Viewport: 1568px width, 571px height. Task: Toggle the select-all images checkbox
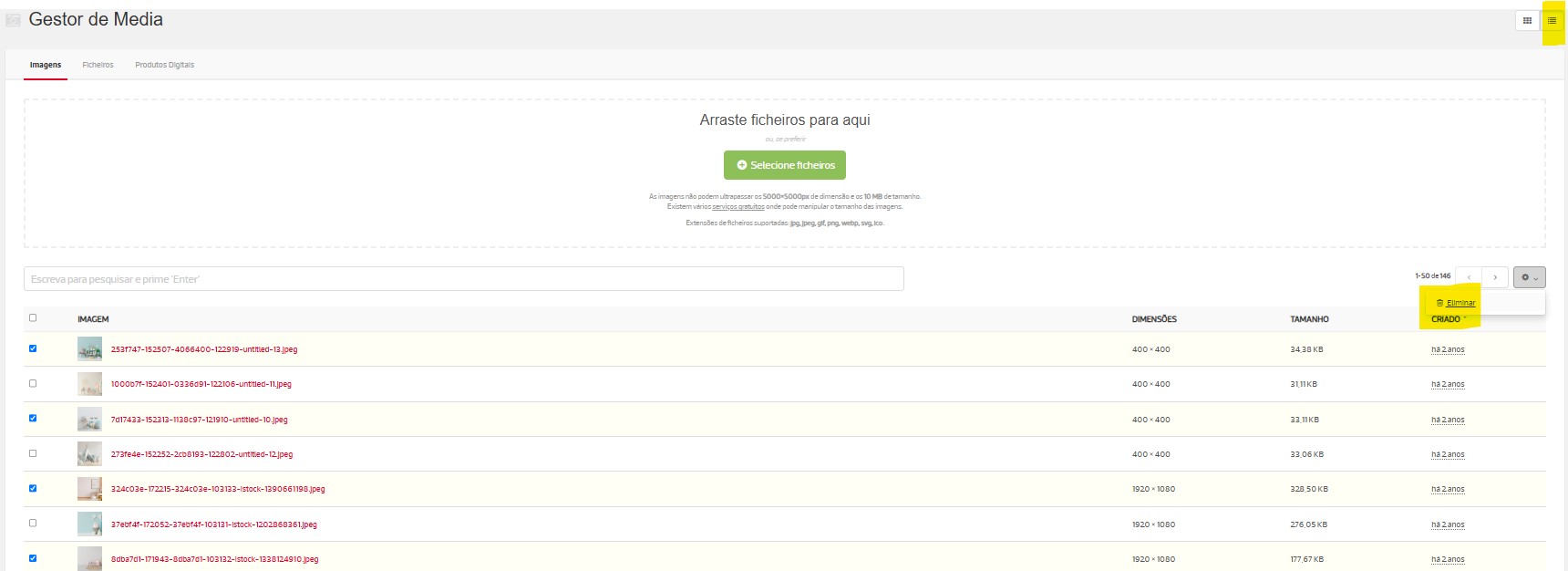click(x=33, y=318)
